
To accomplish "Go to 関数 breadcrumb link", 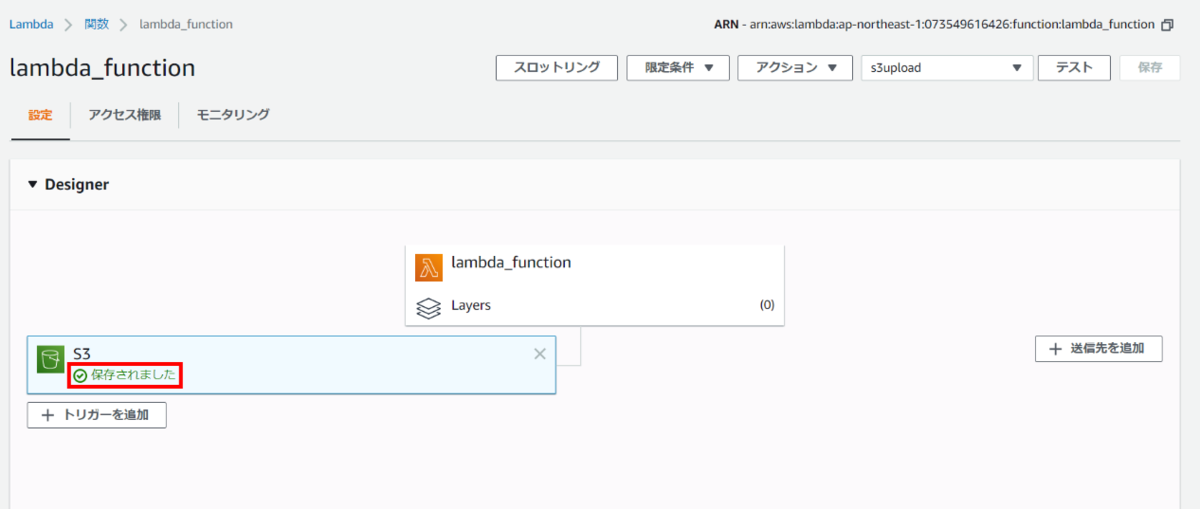I will pyautogui.click(x=97, y=24).
